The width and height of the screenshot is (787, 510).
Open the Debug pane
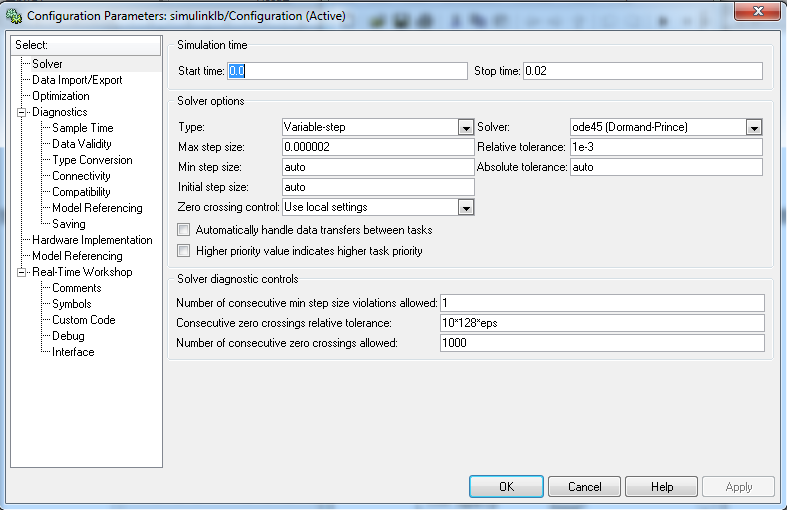(x=68, y=336)
